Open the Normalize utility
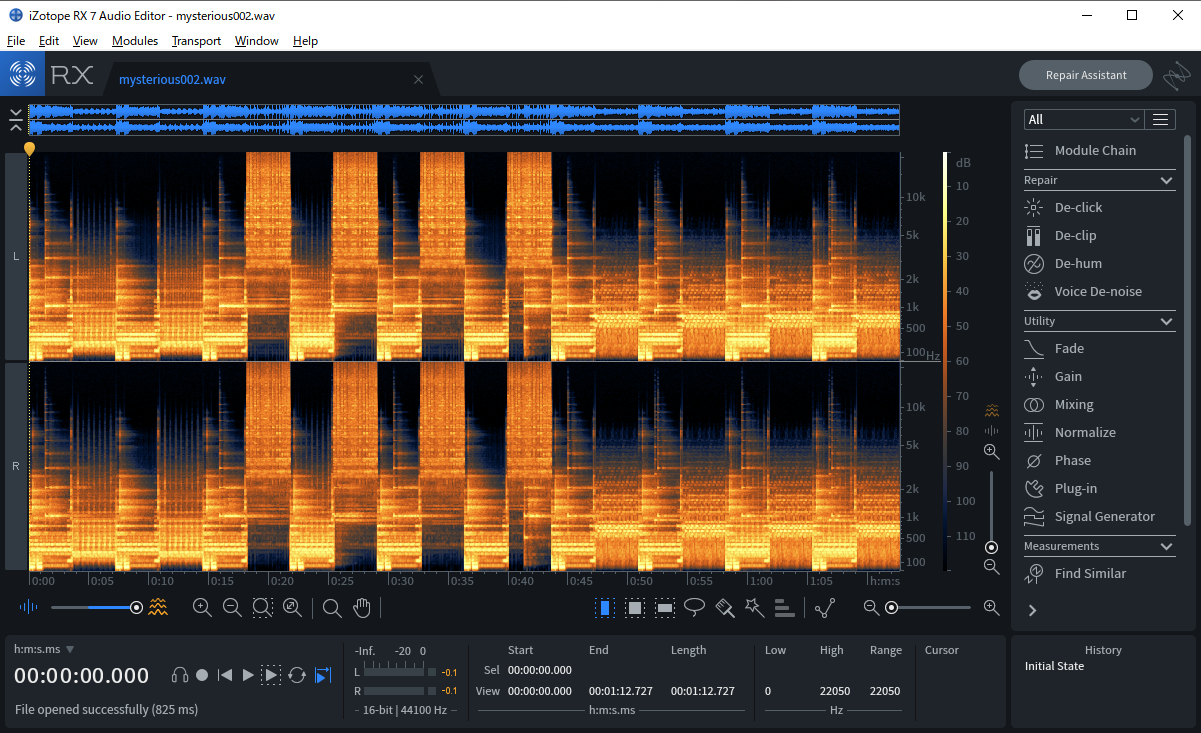 (1086, 432)
